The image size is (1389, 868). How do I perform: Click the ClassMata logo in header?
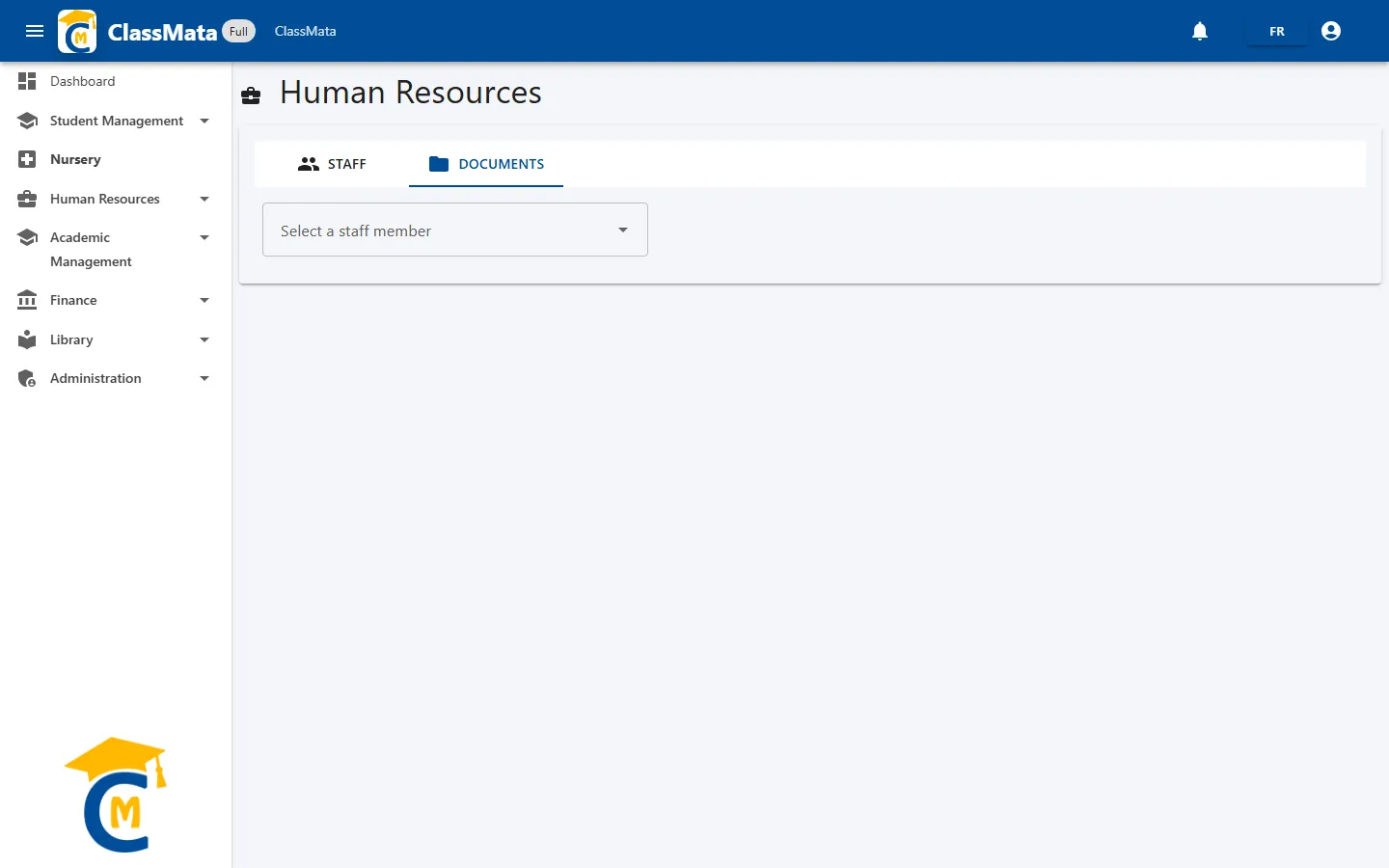click(x=77, y=31)
